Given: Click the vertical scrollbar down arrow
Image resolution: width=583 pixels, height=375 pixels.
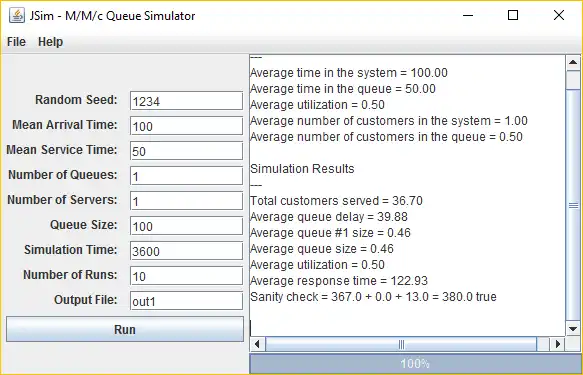Looking at the screenshot, I should (573, 329).
